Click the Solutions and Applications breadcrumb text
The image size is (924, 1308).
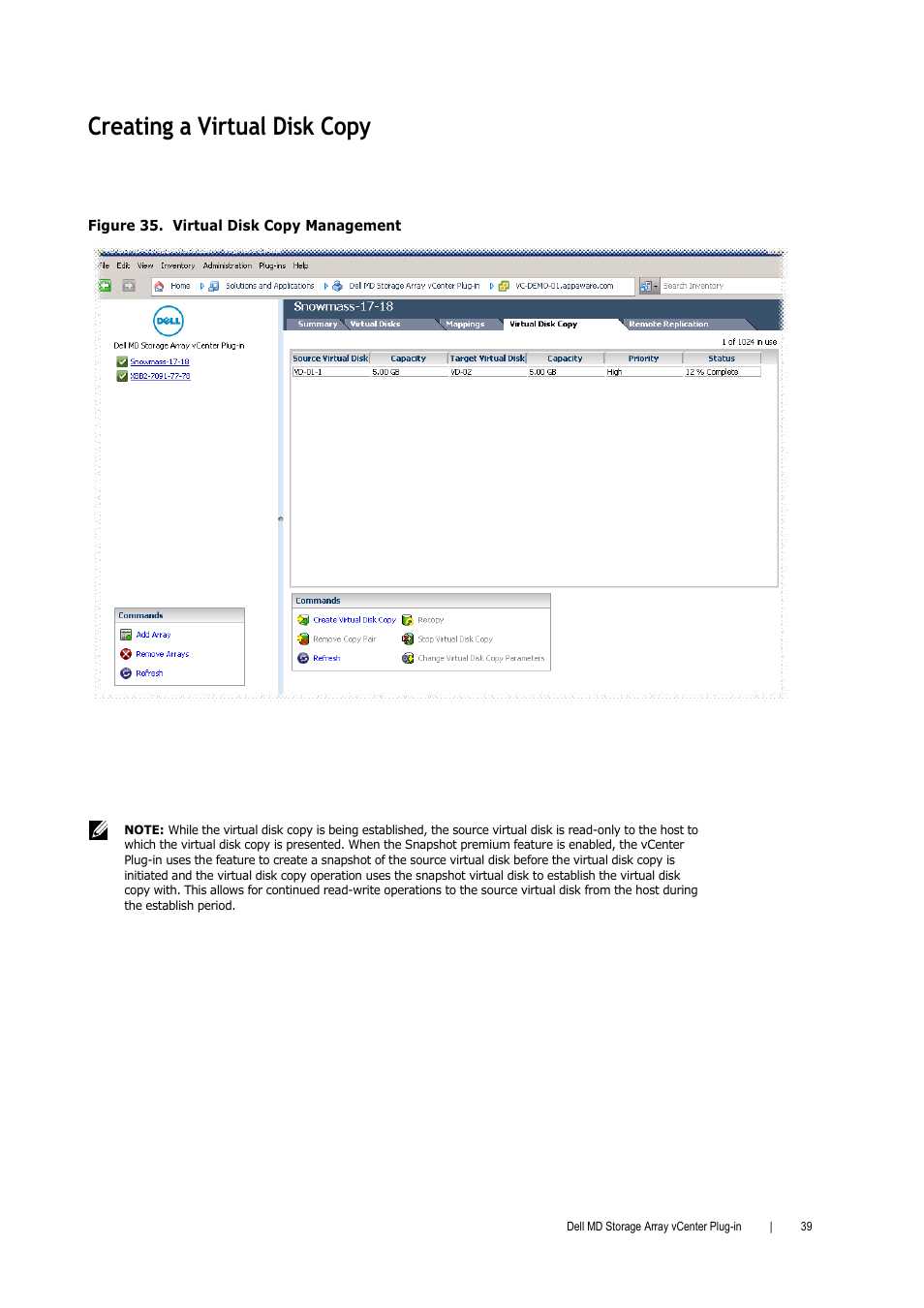[270, 286]
